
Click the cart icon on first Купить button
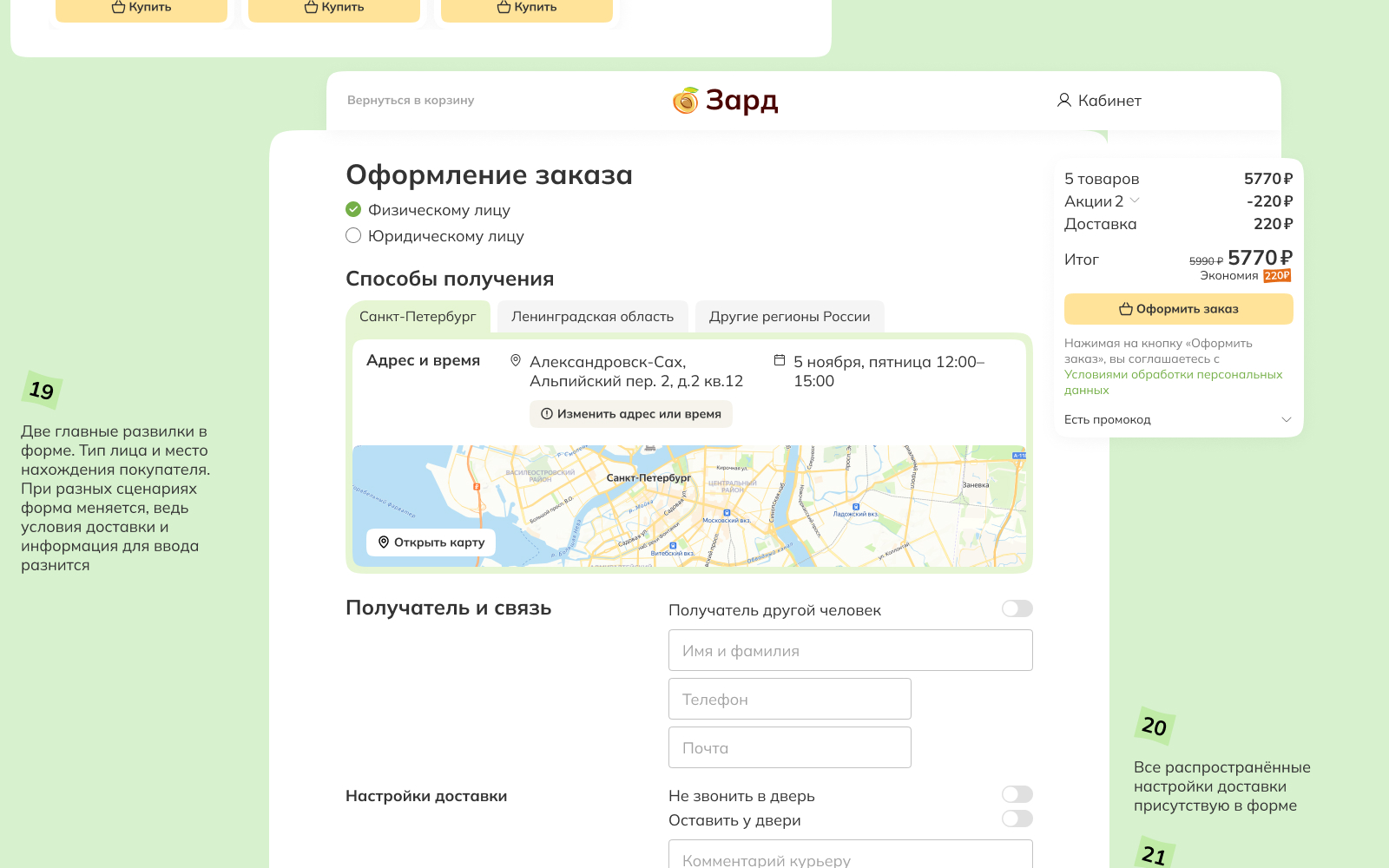click(118, 4)
